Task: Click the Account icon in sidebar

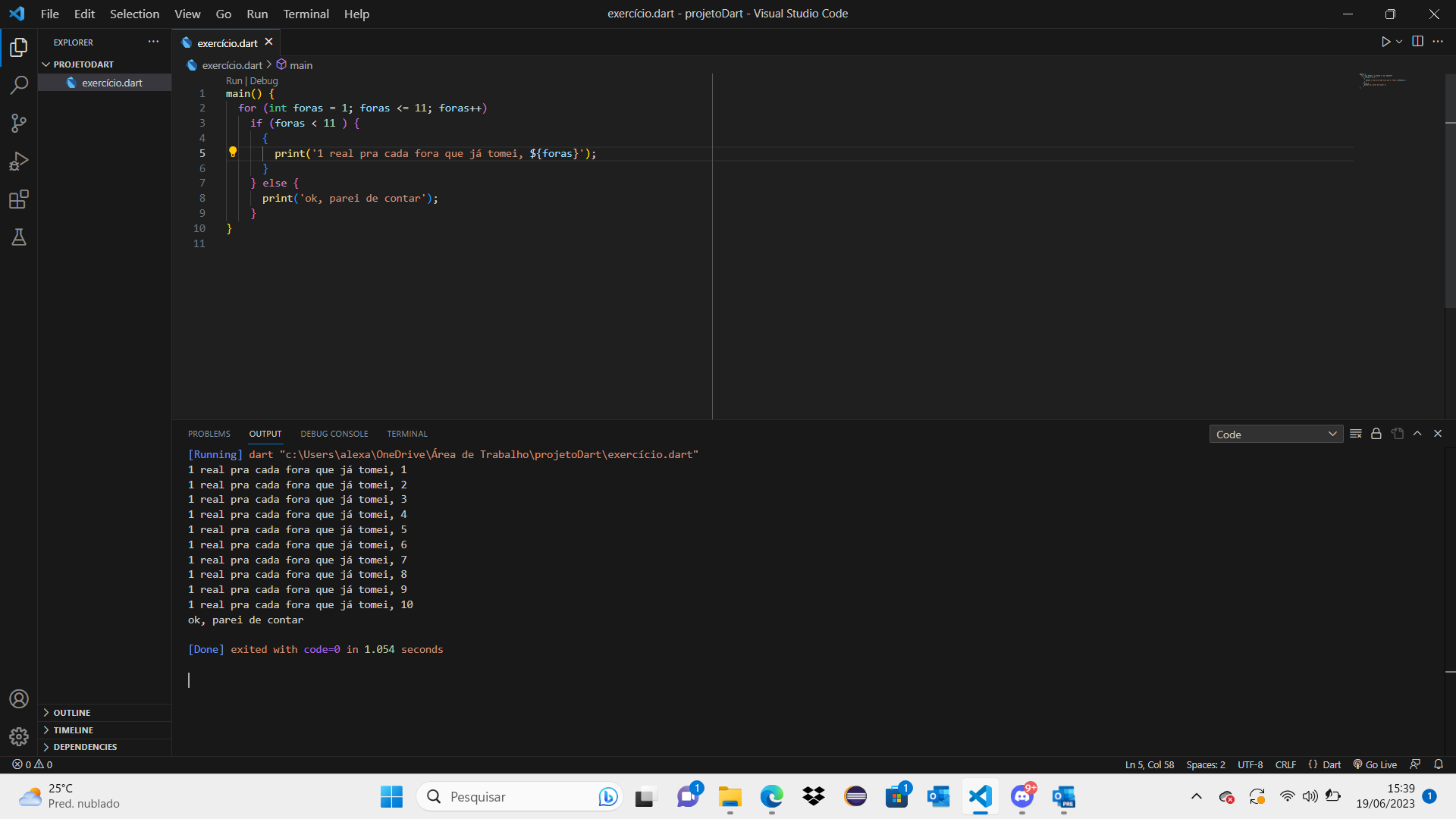Action: pos(18,697)
